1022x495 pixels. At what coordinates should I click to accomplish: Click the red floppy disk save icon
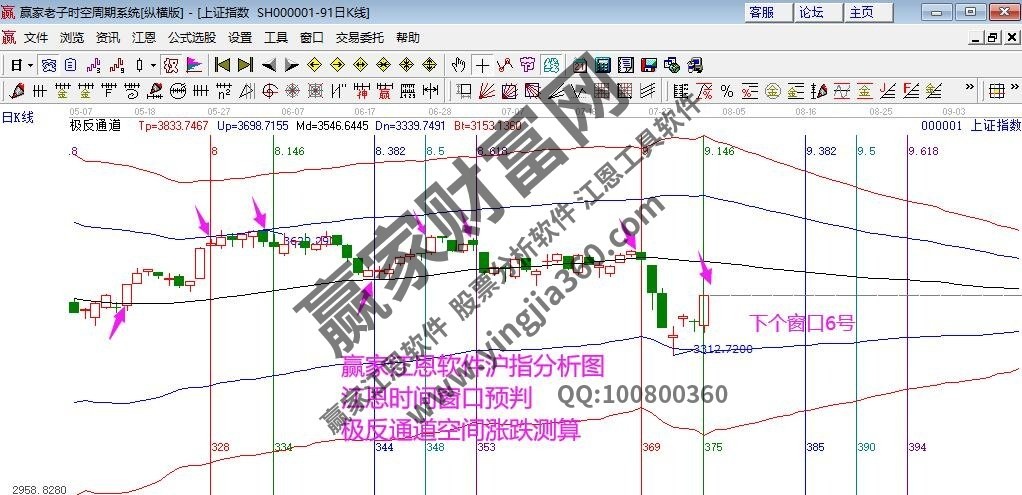647,65
